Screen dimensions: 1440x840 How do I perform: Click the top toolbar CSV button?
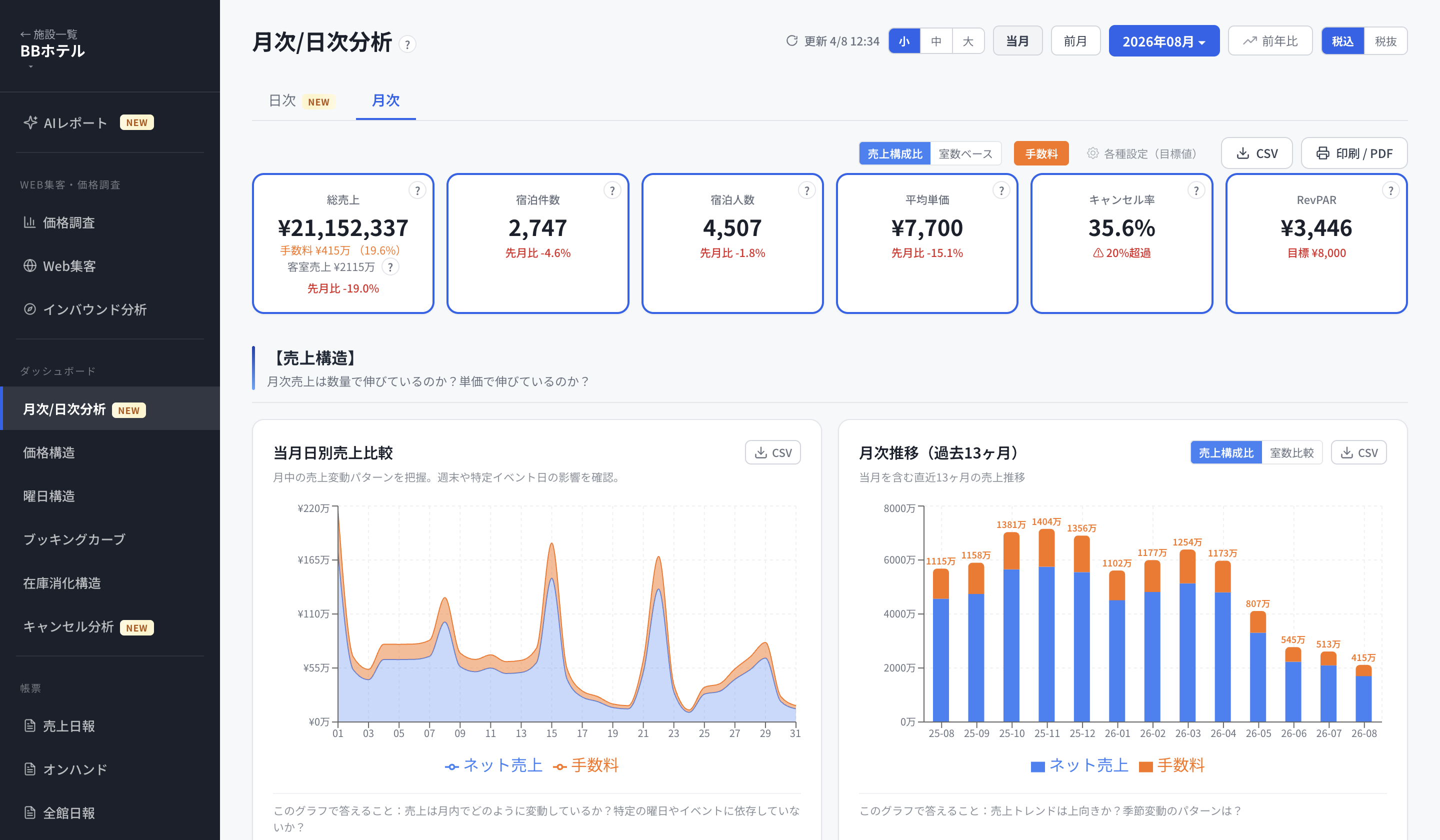click(1256, 153)
